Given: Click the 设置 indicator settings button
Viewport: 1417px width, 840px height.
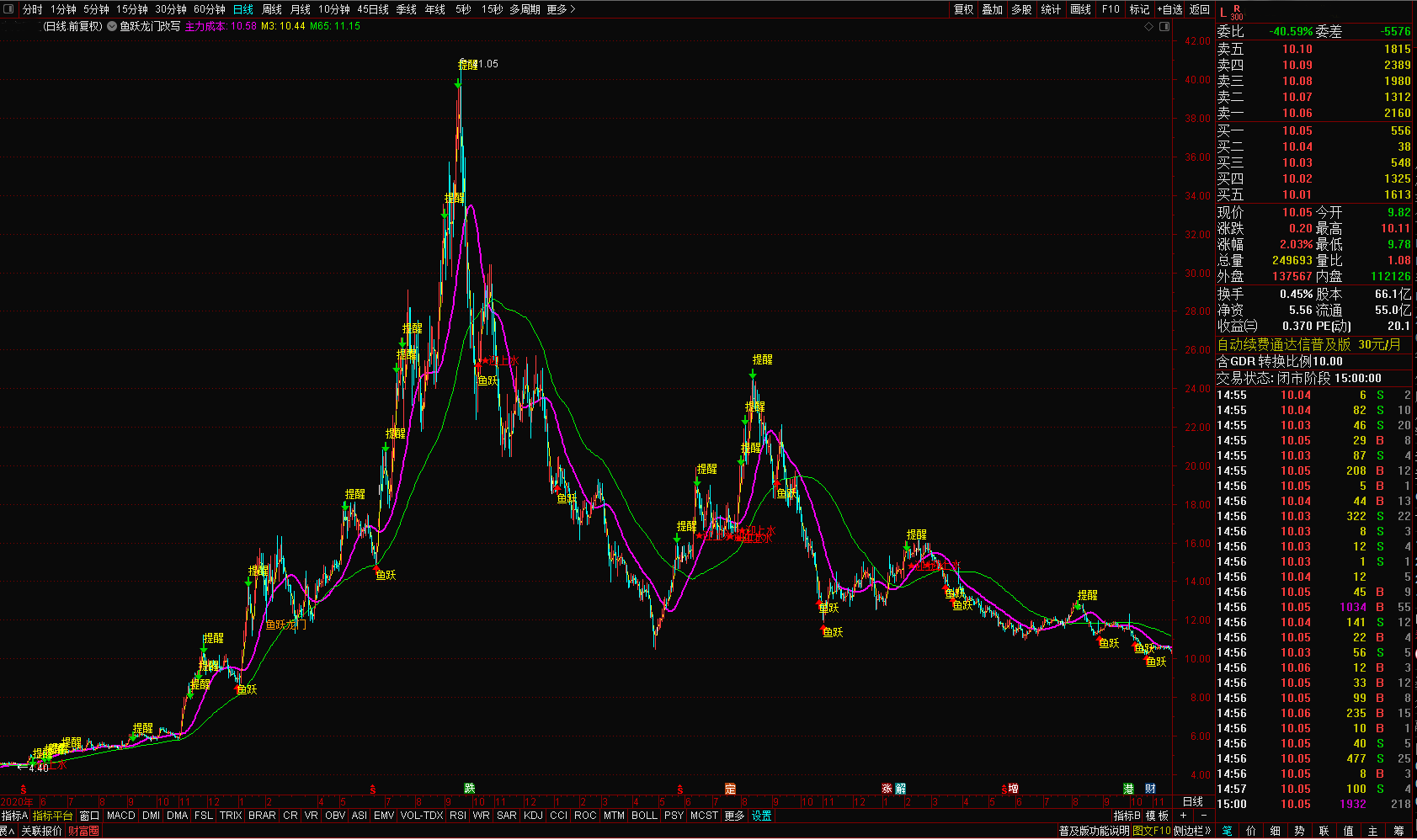Looking at the screenshot, I should click(x=761, y=816).
